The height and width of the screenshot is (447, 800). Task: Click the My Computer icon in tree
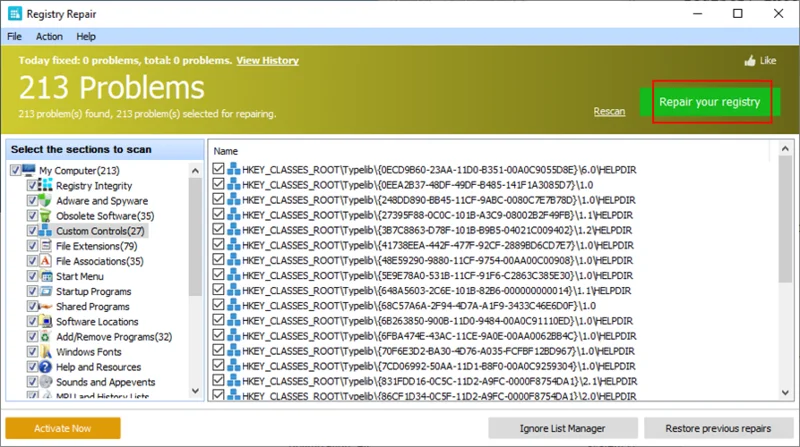point(29,170)
